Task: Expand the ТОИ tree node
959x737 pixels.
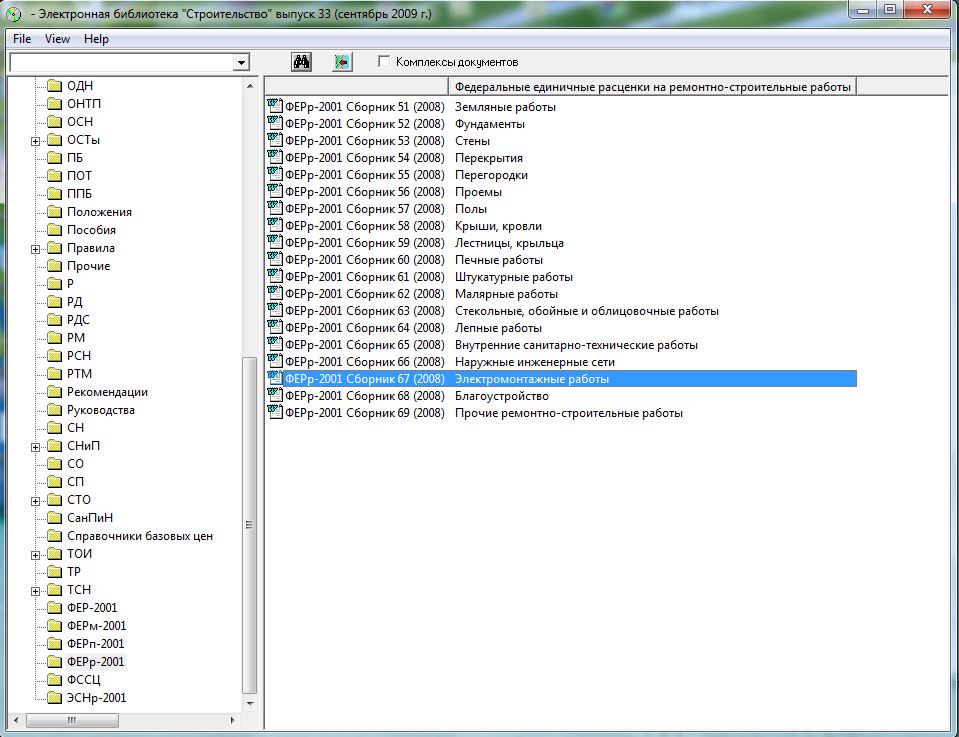Action: point(35,555)
